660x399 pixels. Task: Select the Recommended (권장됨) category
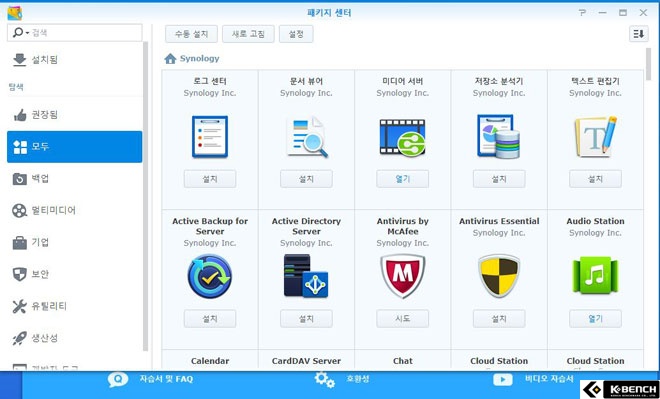(75, 114)
